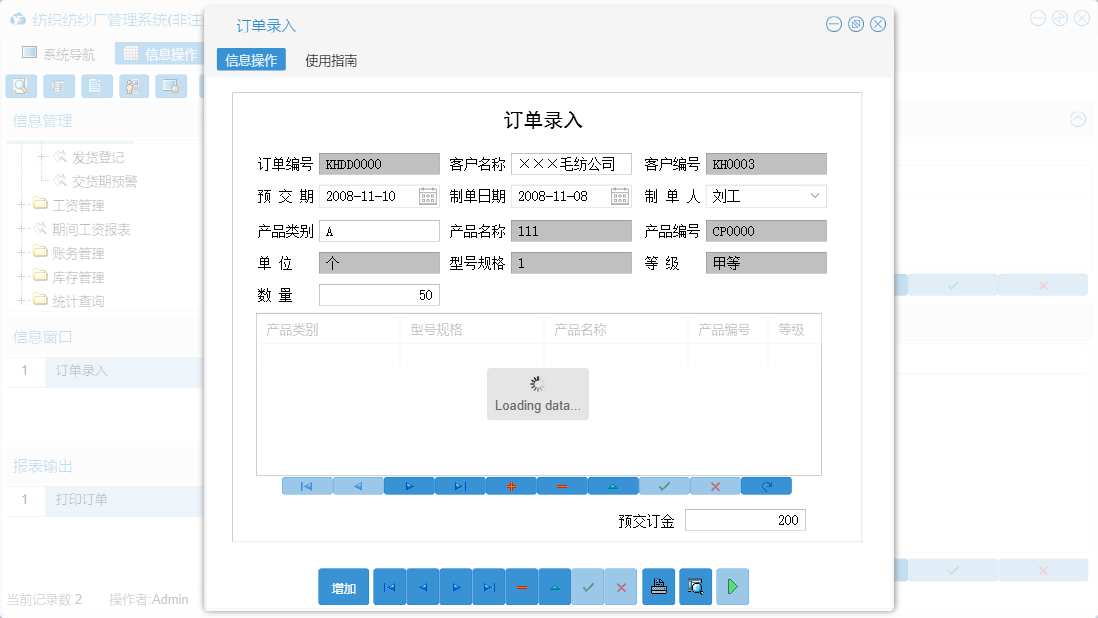Click the insert record plus icon on grid navigator
The height and width of the screenshot is (618, 1098).
pyautogui.click(x=511, y=485)
